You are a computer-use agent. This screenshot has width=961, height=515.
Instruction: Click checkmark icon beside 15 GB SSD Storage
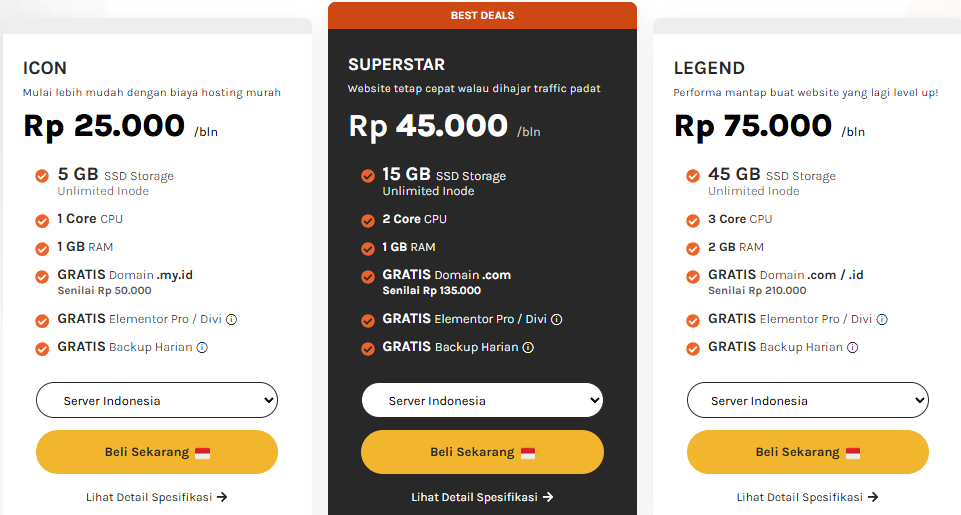[x=368, y=176]
